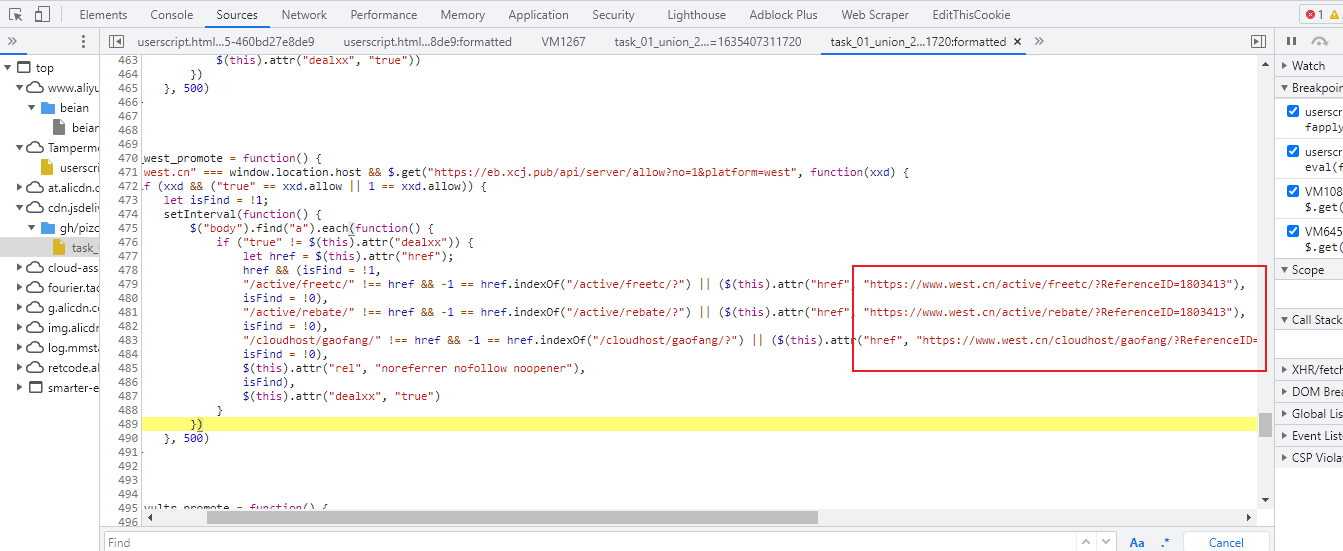The height and width of the screenshot is (551, 1343).
Task: Expand the Call Stack section
Action: click(x=1314, y=319)
